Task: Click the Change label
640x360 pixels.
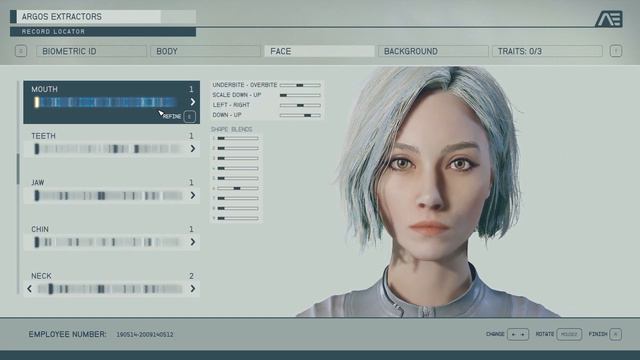Action: [x=495, y=334]
